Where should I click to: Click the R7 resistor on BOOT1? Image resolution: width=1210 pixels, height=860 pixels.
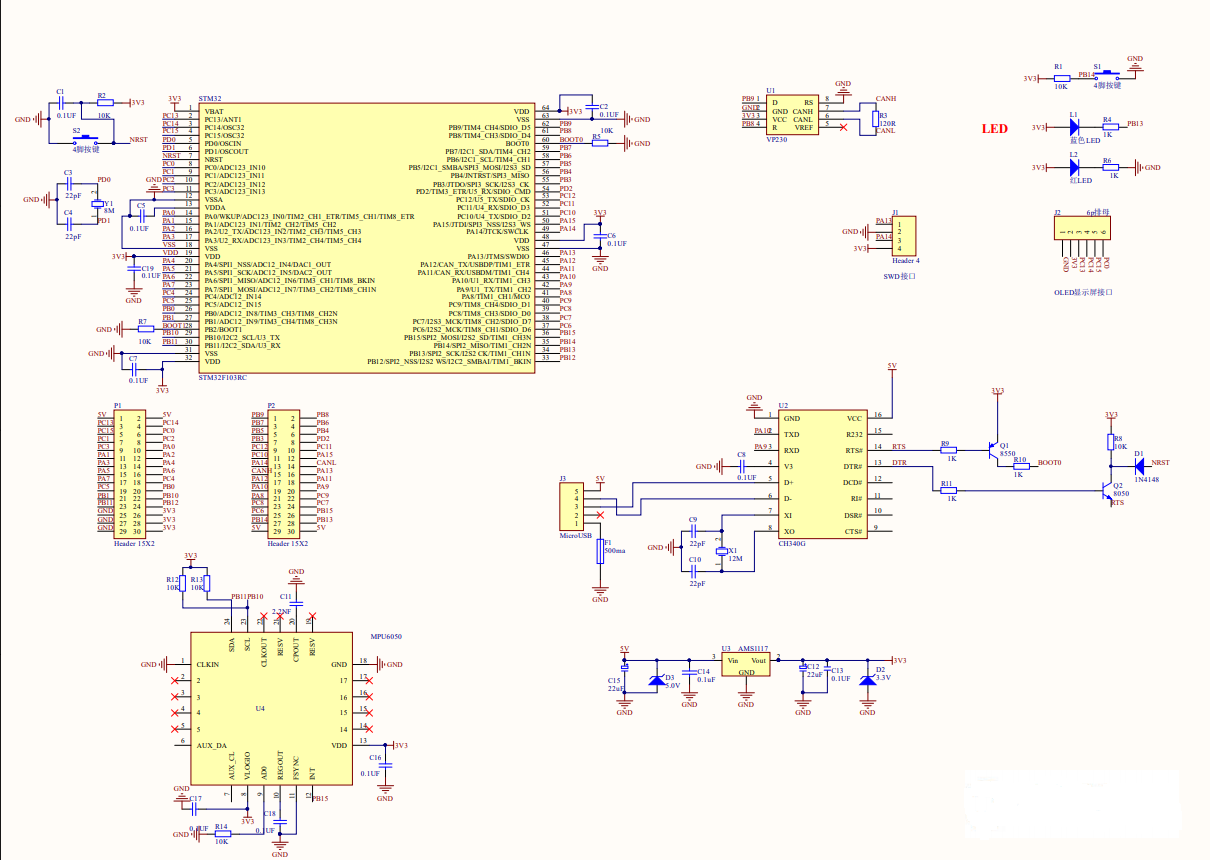click(x=146, y=328)
